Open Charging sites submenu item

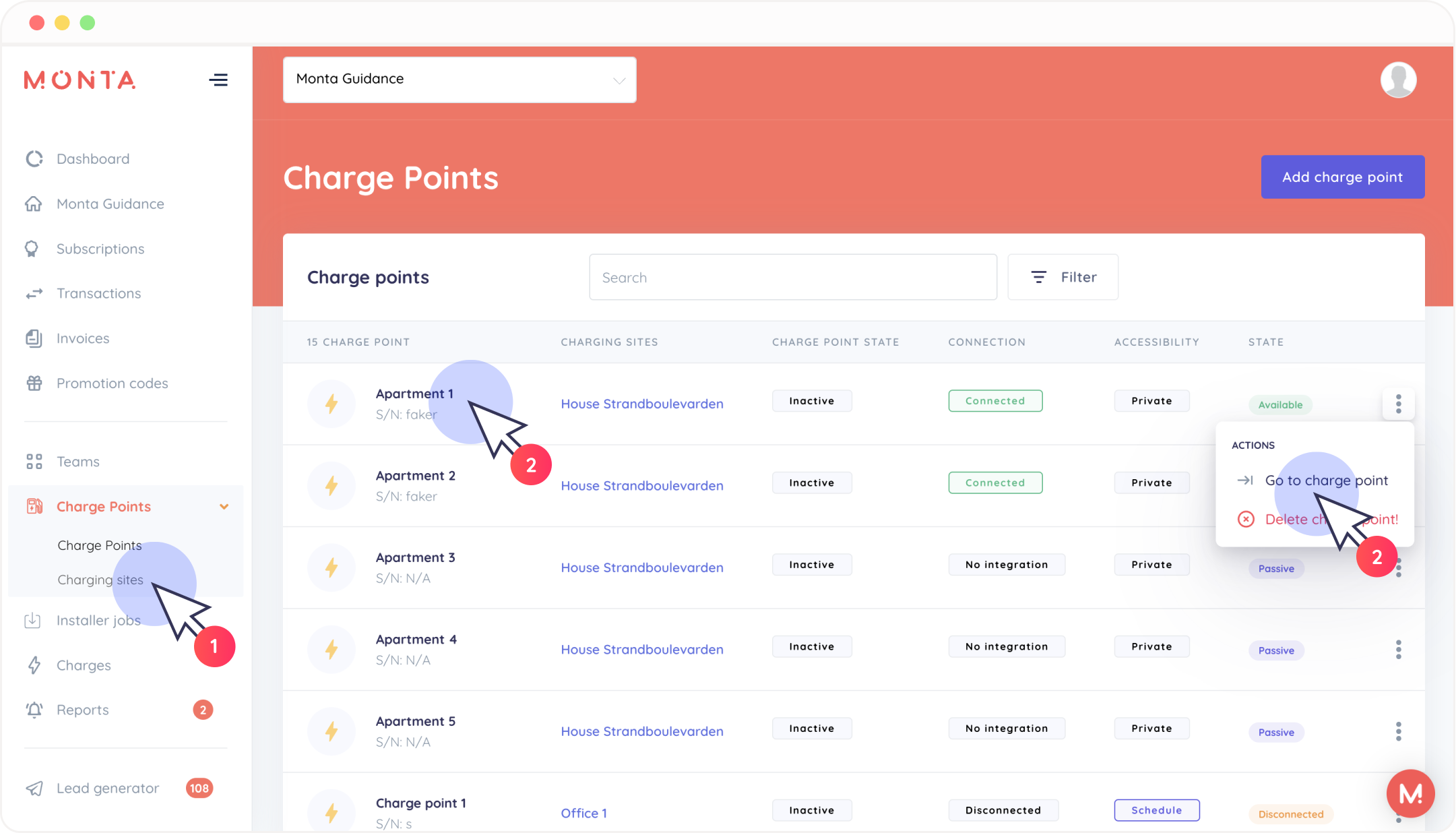pos(100,580)
